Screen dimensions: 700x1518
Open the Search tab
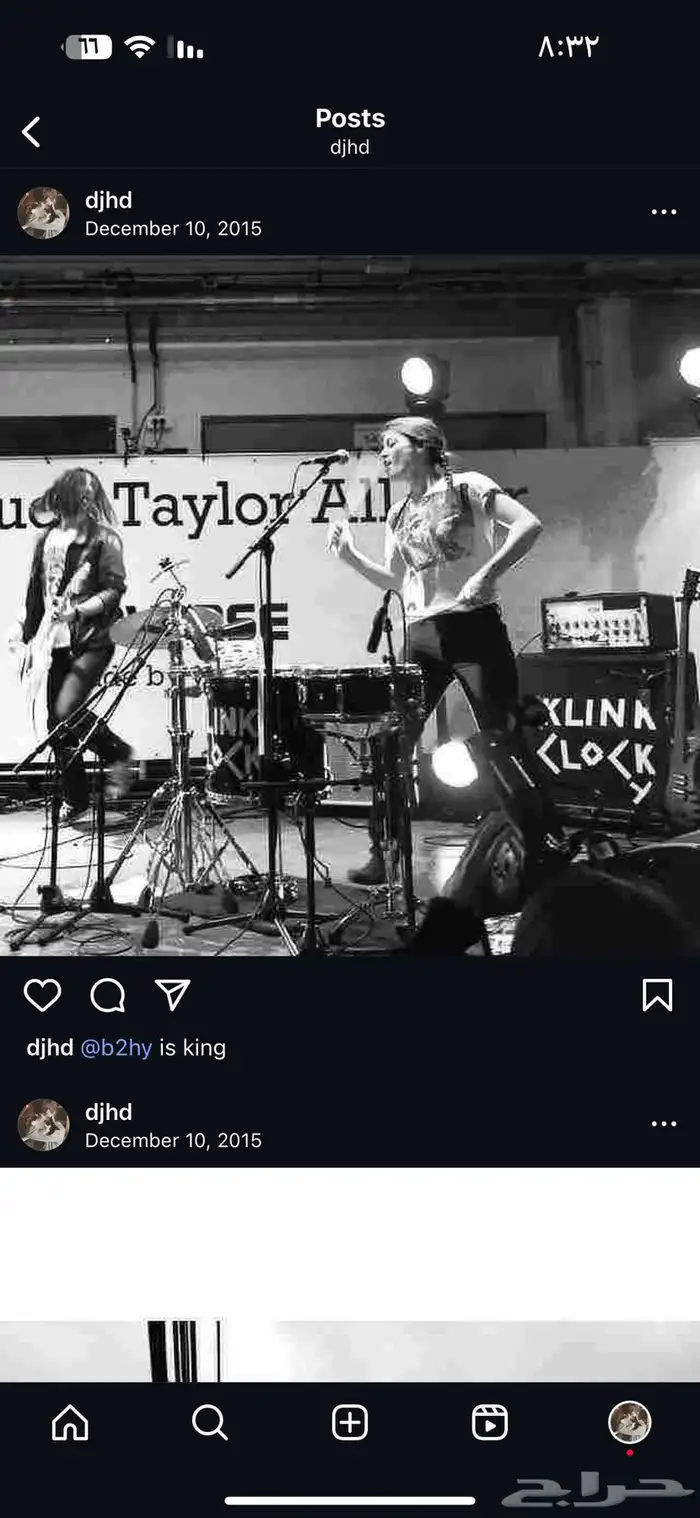pos(210,1422)
